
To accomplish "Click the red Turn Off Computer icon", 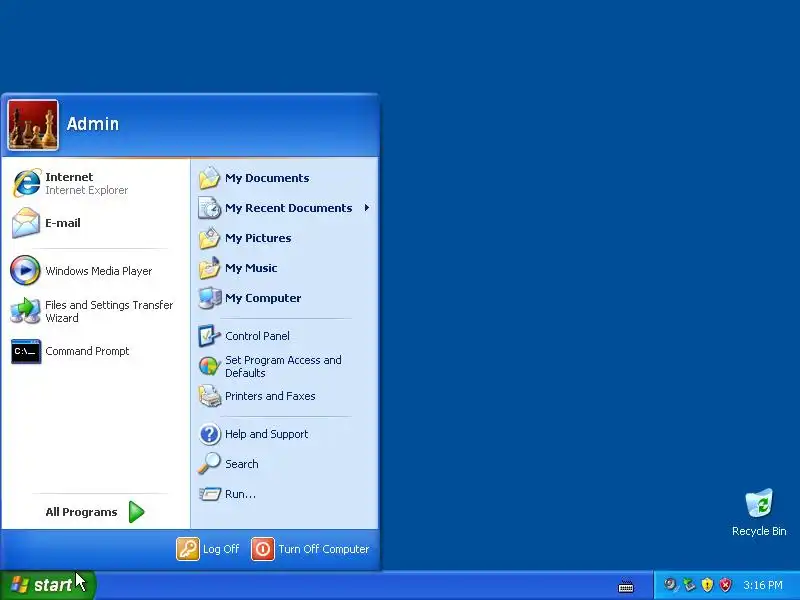I will 263,549.
